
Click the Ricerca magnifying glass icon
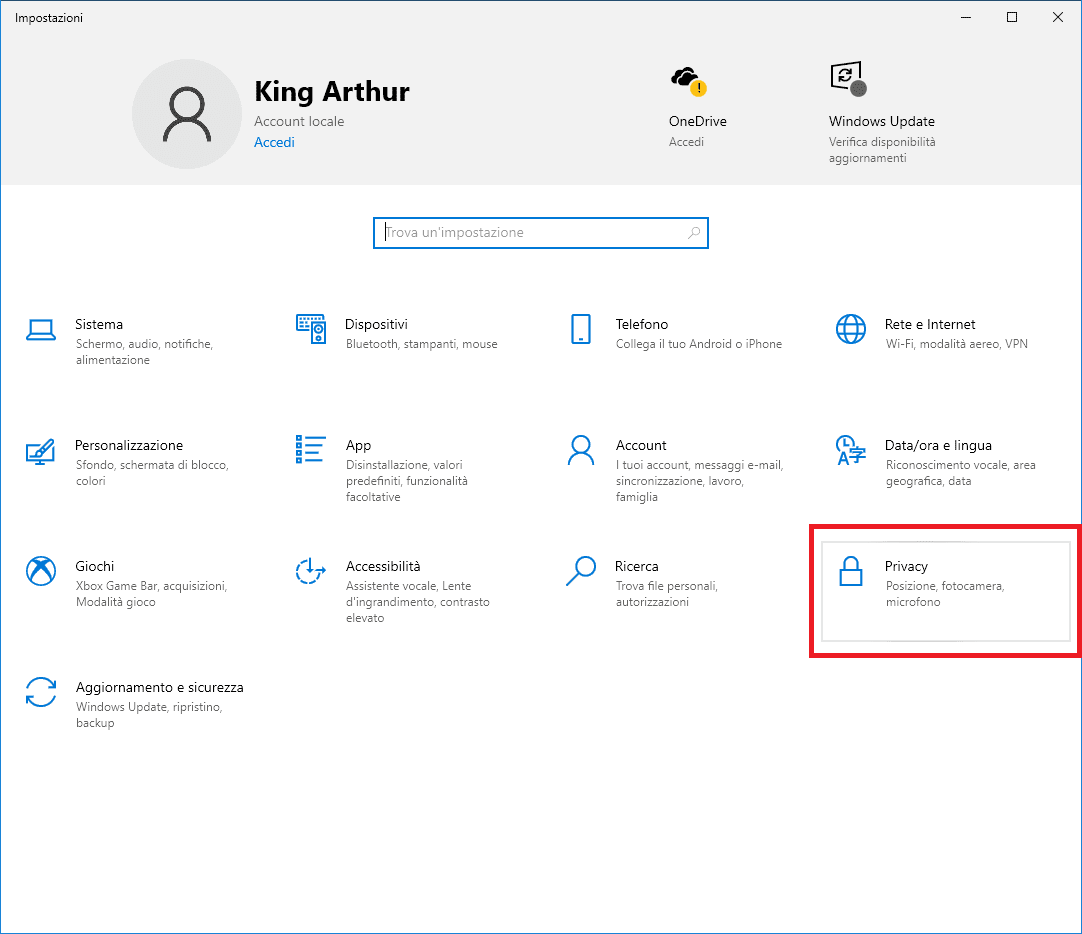pos(581,571)
